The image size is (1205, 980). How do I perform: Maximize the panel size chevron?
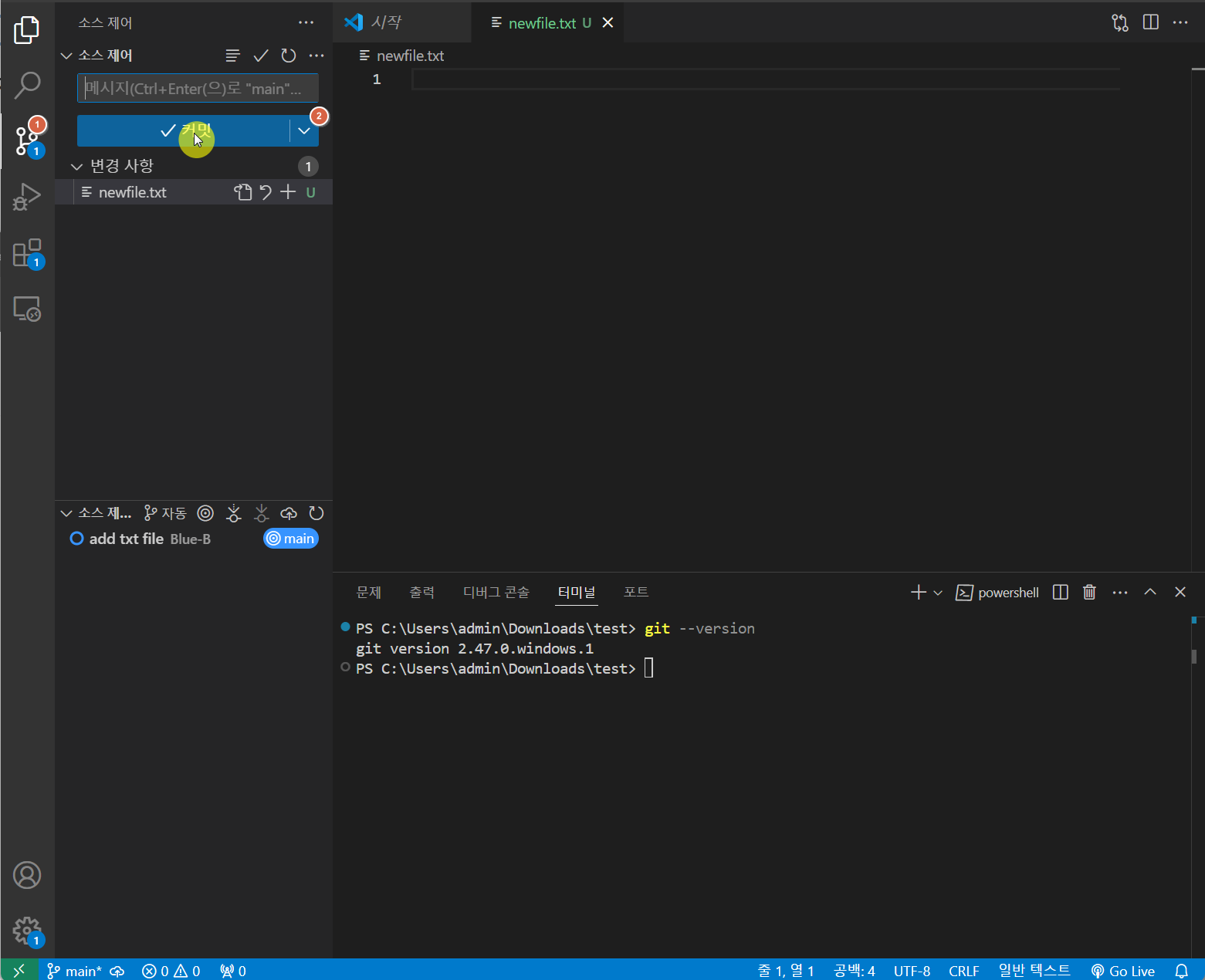coord(1150,592)
